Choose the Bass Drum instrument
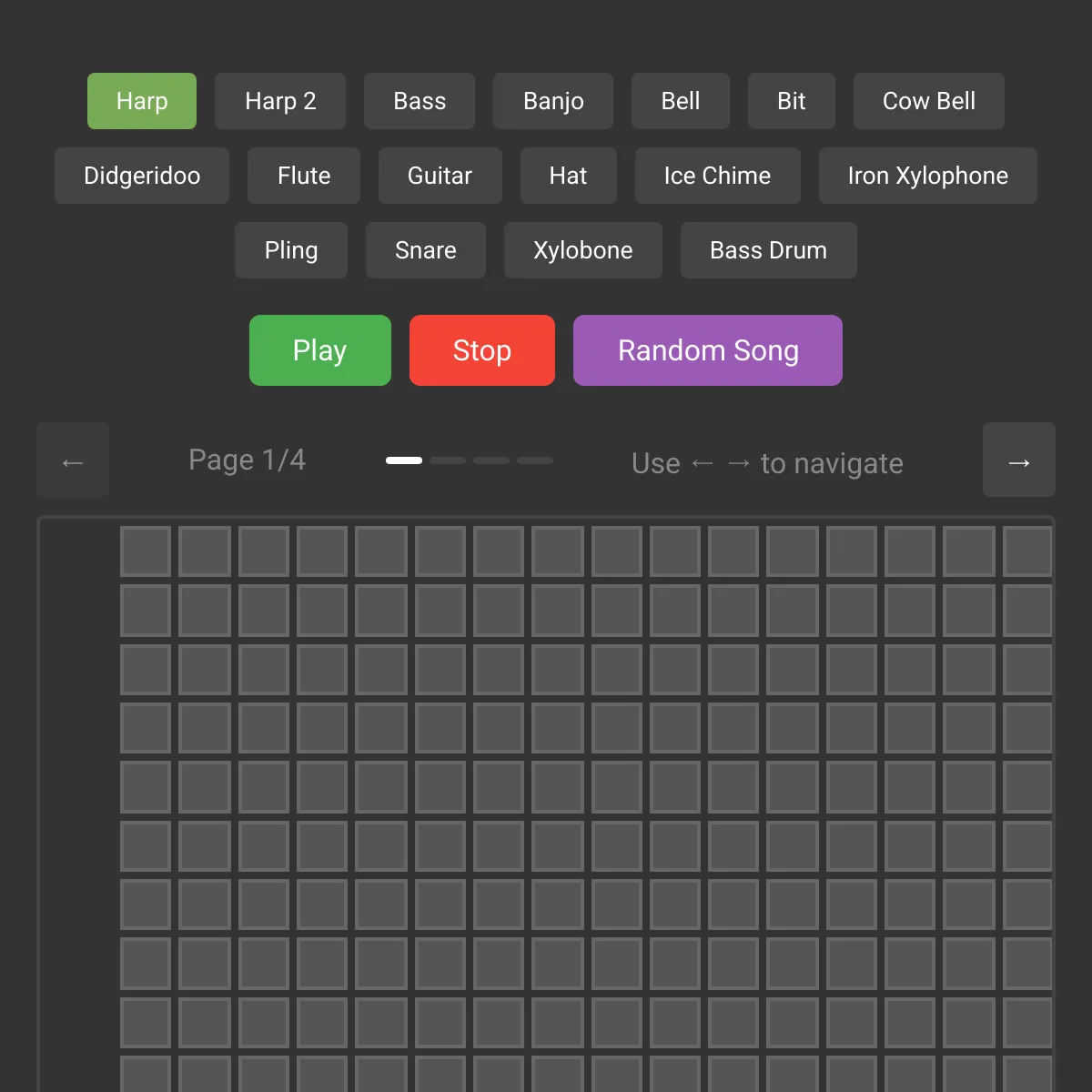Viewport: 1092px width, 1092px height. click(x=769, y=250)
